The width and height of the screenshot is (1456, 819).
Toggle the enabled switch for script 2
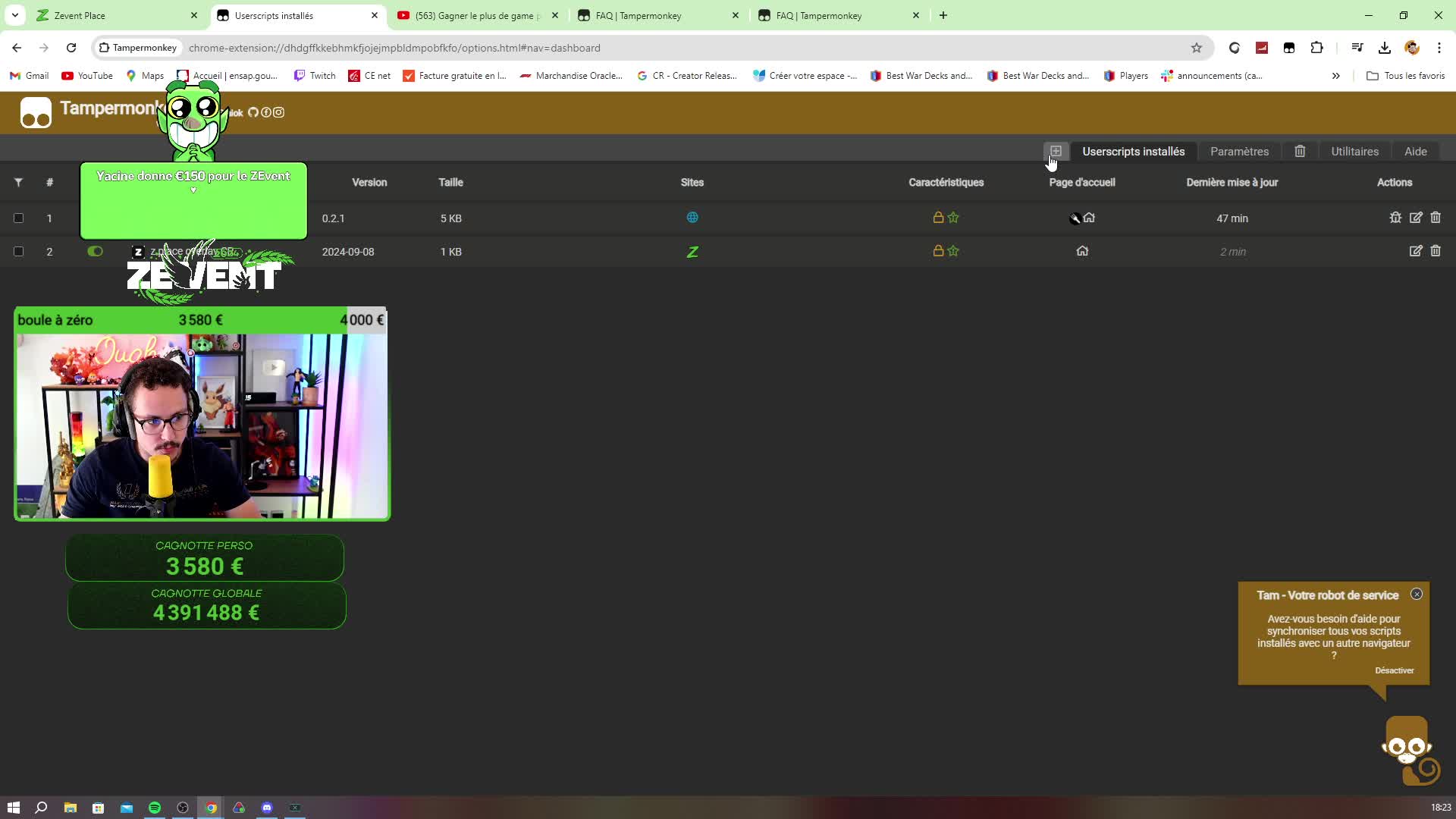pos(95,251)
